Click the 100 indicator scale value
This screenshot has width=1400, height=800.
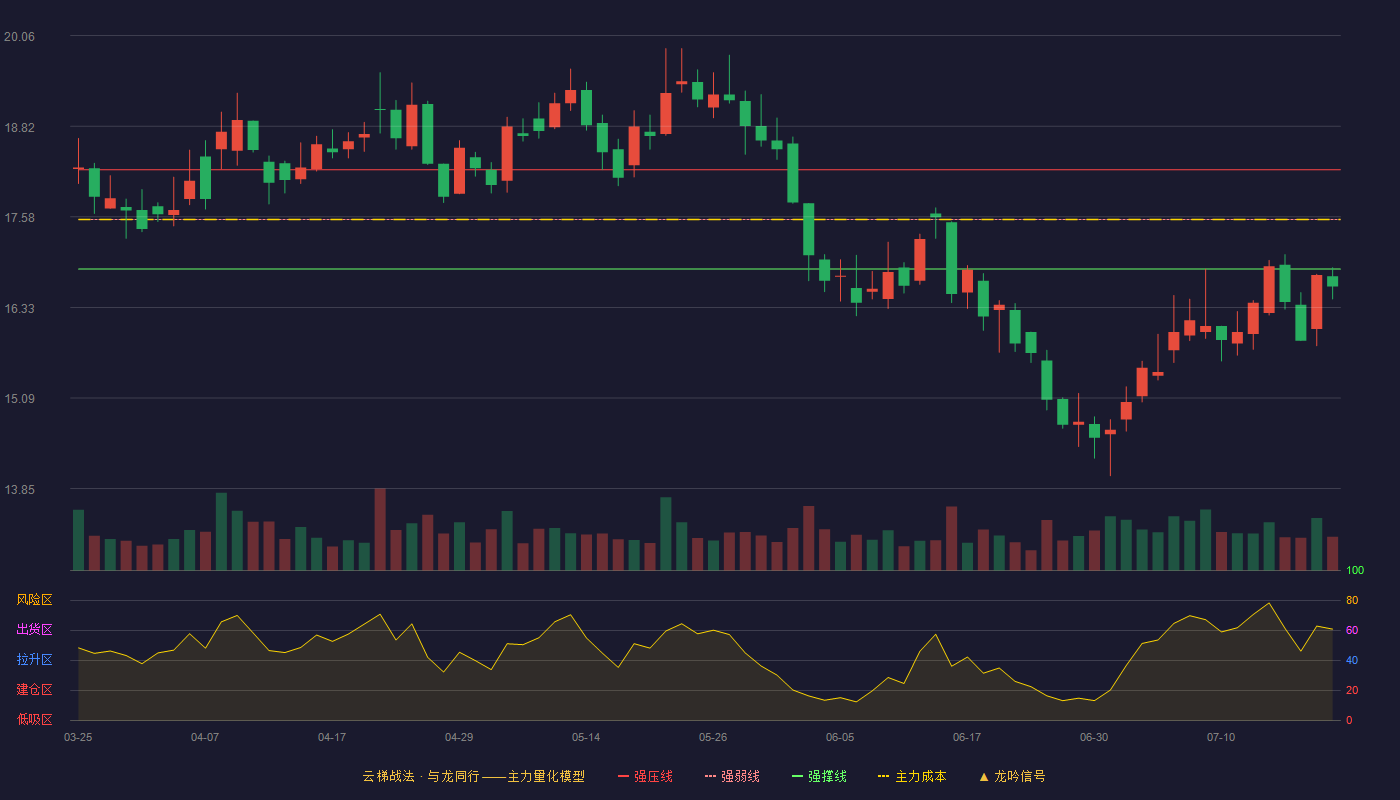tap(1355, 571)
